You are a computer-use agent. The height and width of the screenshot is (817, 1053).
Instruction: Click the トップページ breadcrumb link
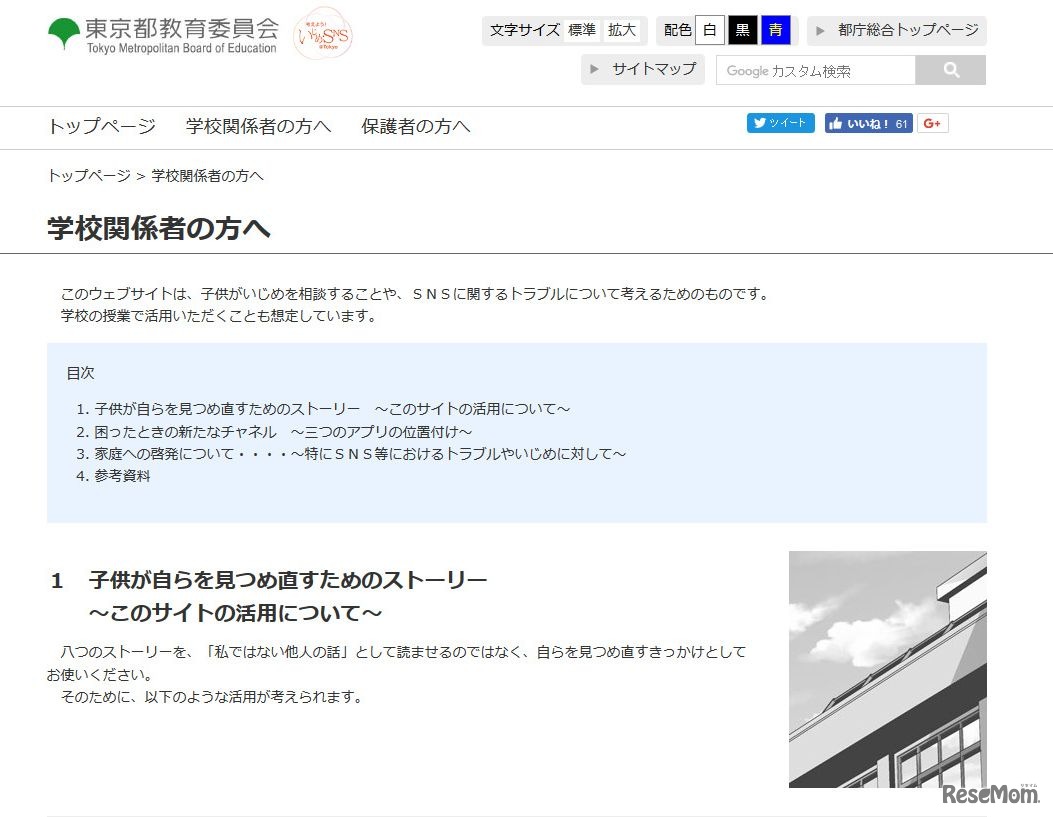click(89, 176)
